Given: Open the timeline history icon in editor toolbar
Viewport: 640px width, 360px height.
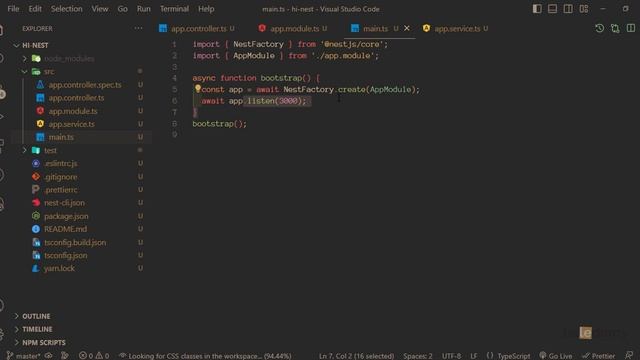Looking at the screenshot, I should 600,28.
